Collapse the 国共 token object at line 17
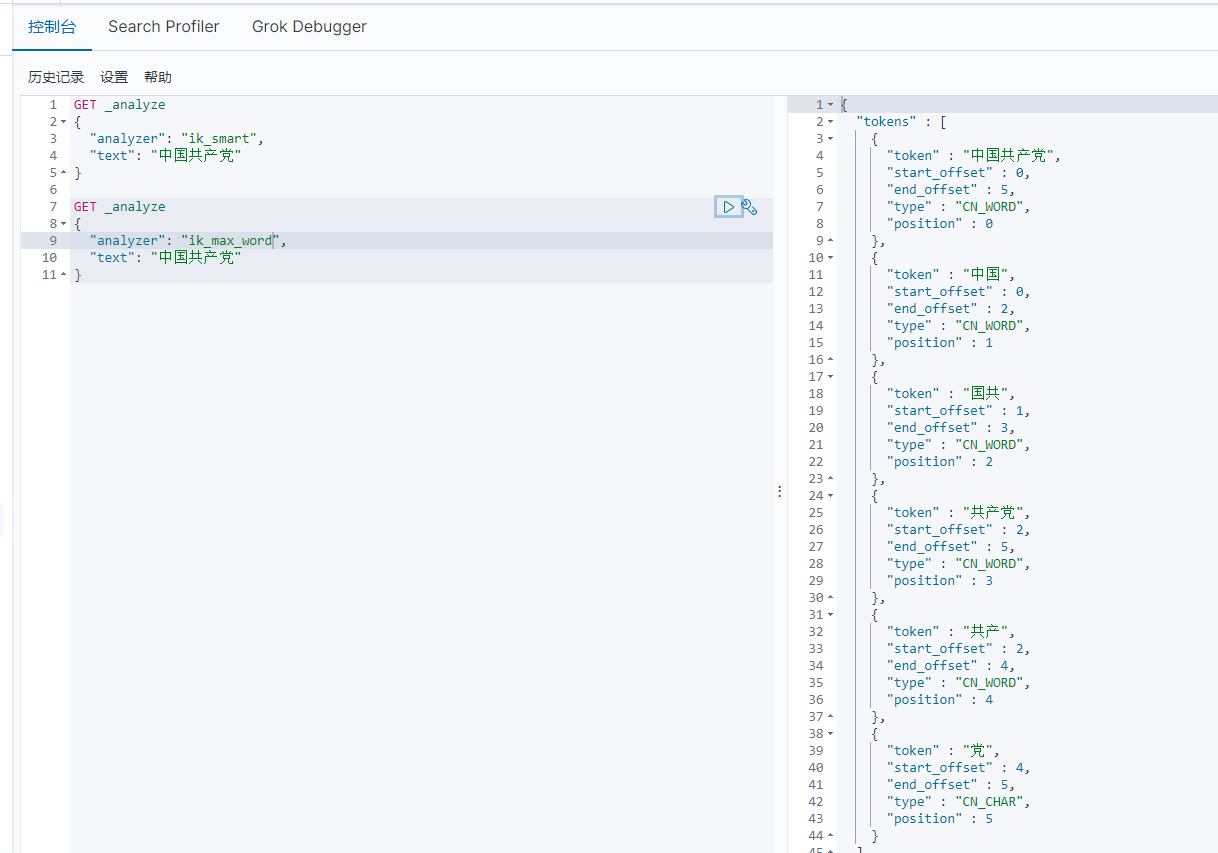The height and width of the screenshot is (853, 1218). pyautogui.click(x=830, y=377)
